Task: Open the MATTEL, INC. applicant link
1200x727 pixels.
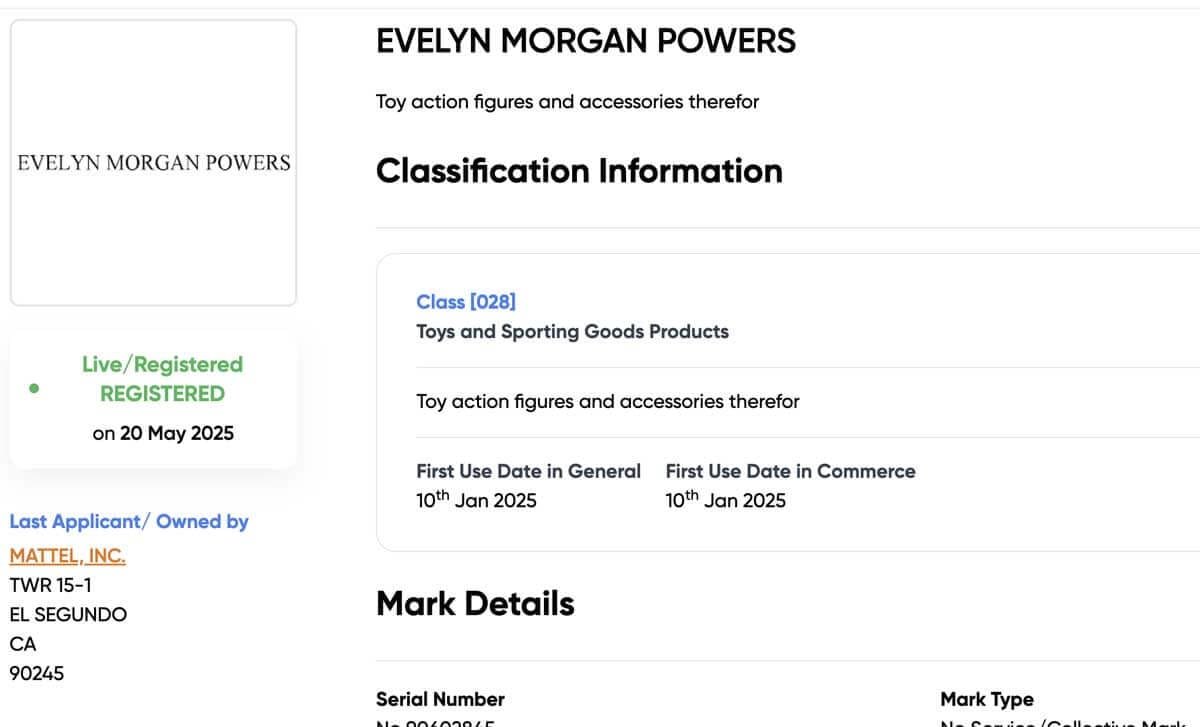Action: point(66,555)
